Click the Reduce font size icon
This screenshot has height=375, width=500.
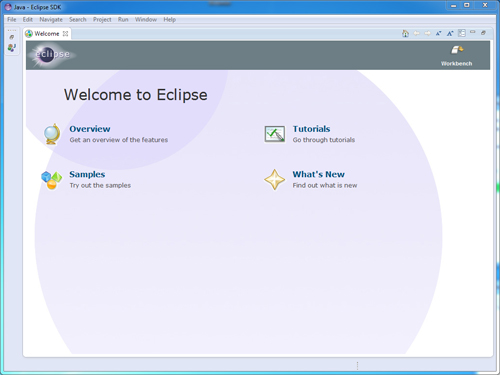pos(439,33)
